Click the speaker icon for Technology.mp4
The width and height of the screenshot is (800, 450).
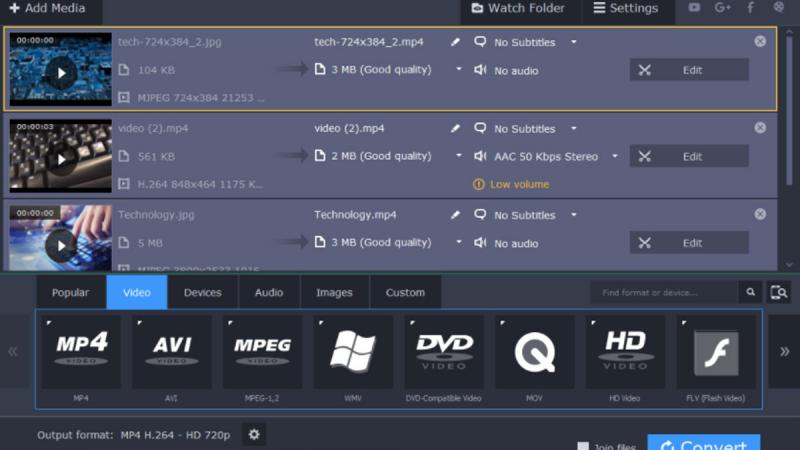(x=480, y=242)
